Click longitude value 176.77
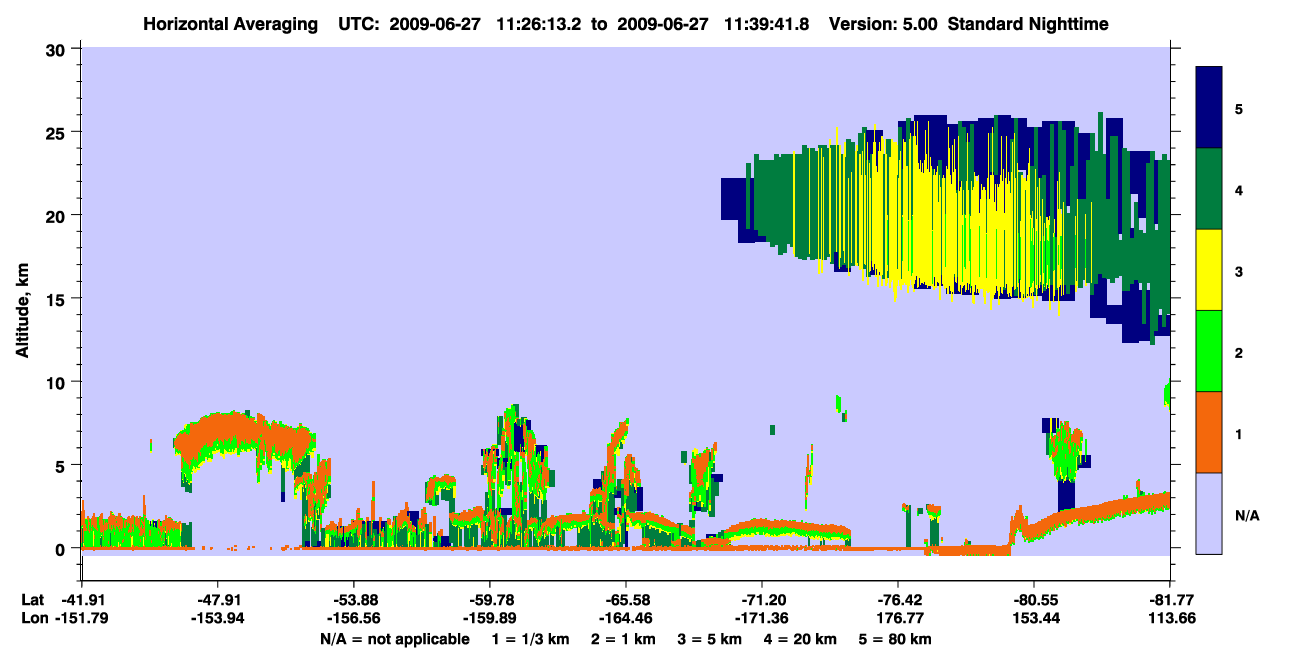 [x=897, y=618]
